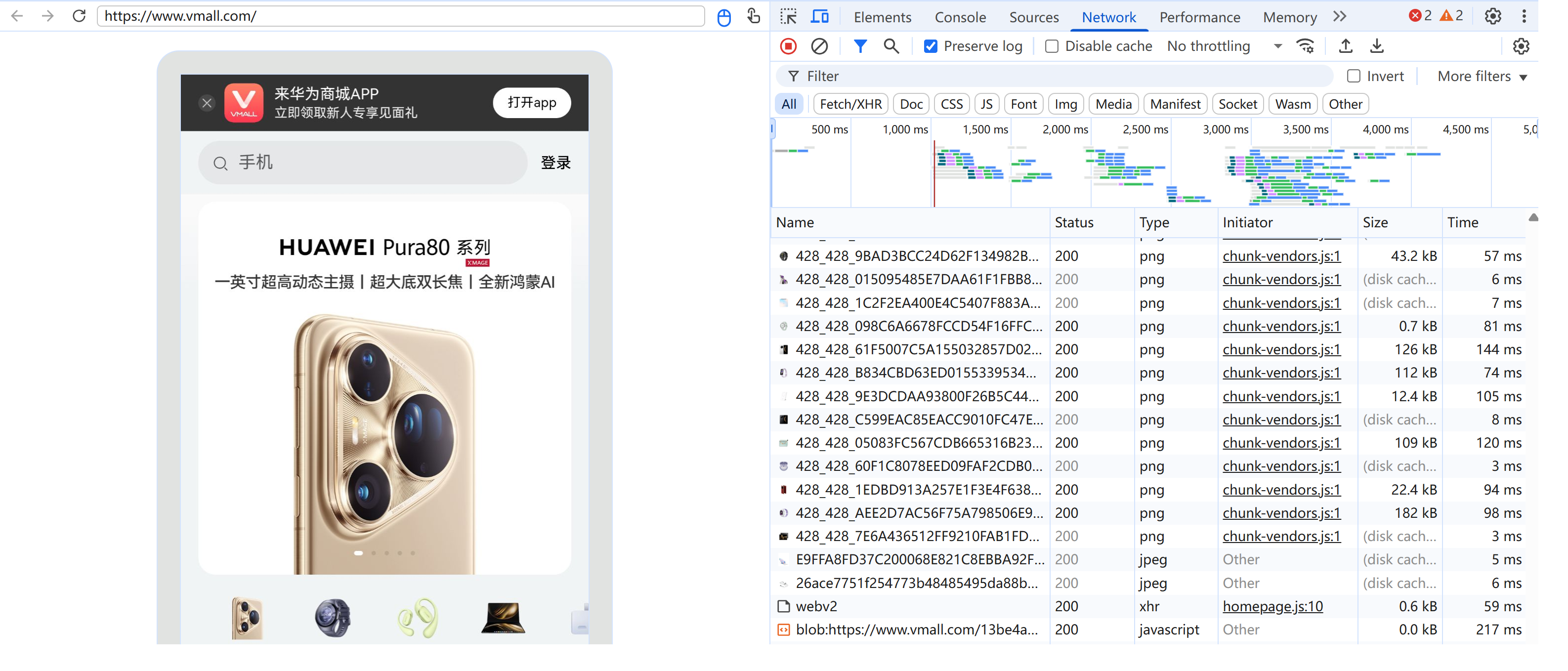Open the DevTools three-dot menu
Viewport: 1568px width, 671px height.
(1524, 16)
